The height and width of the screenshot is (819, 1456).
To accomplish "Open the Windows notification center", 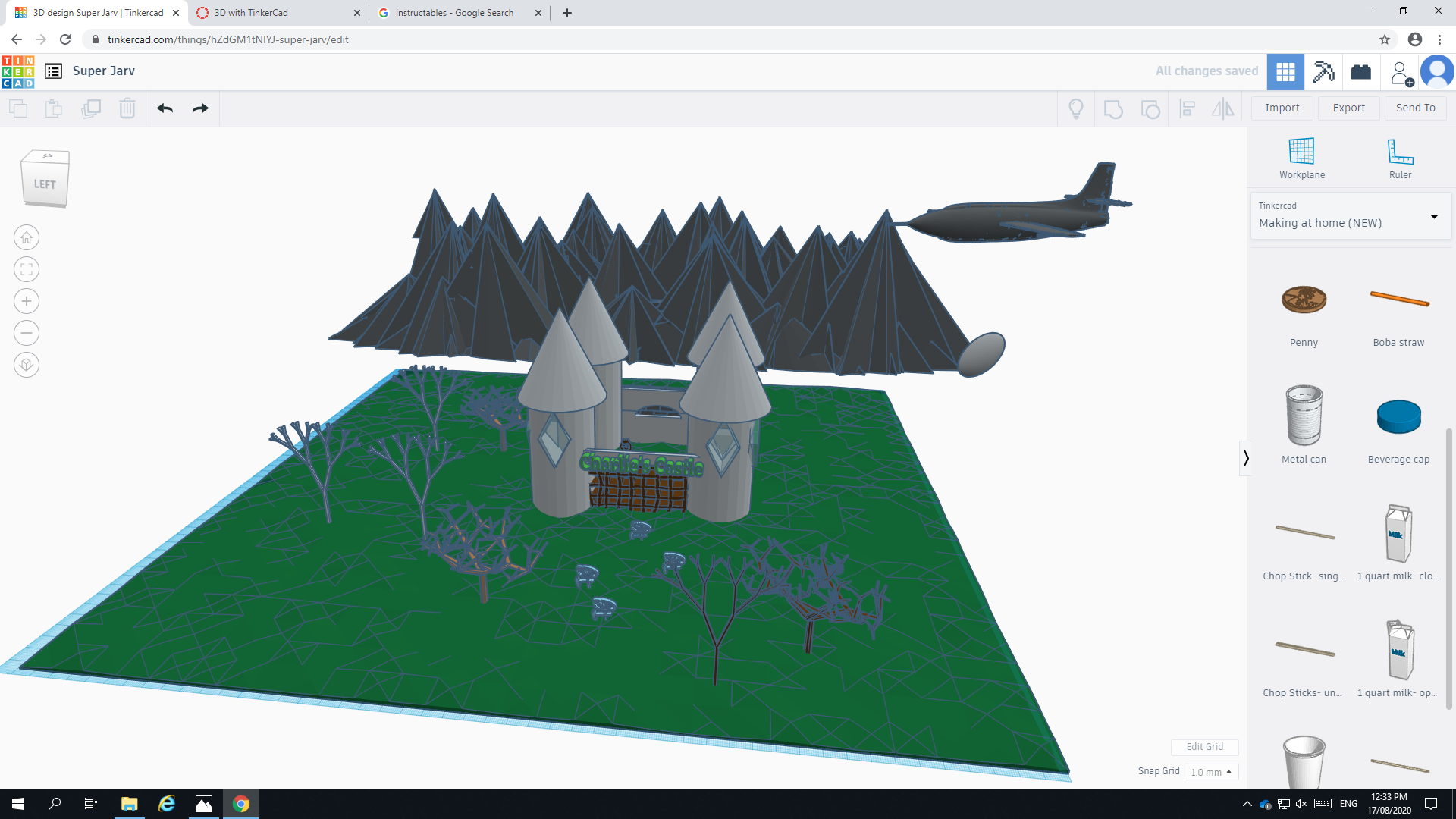I will [x=1431, y=804].
